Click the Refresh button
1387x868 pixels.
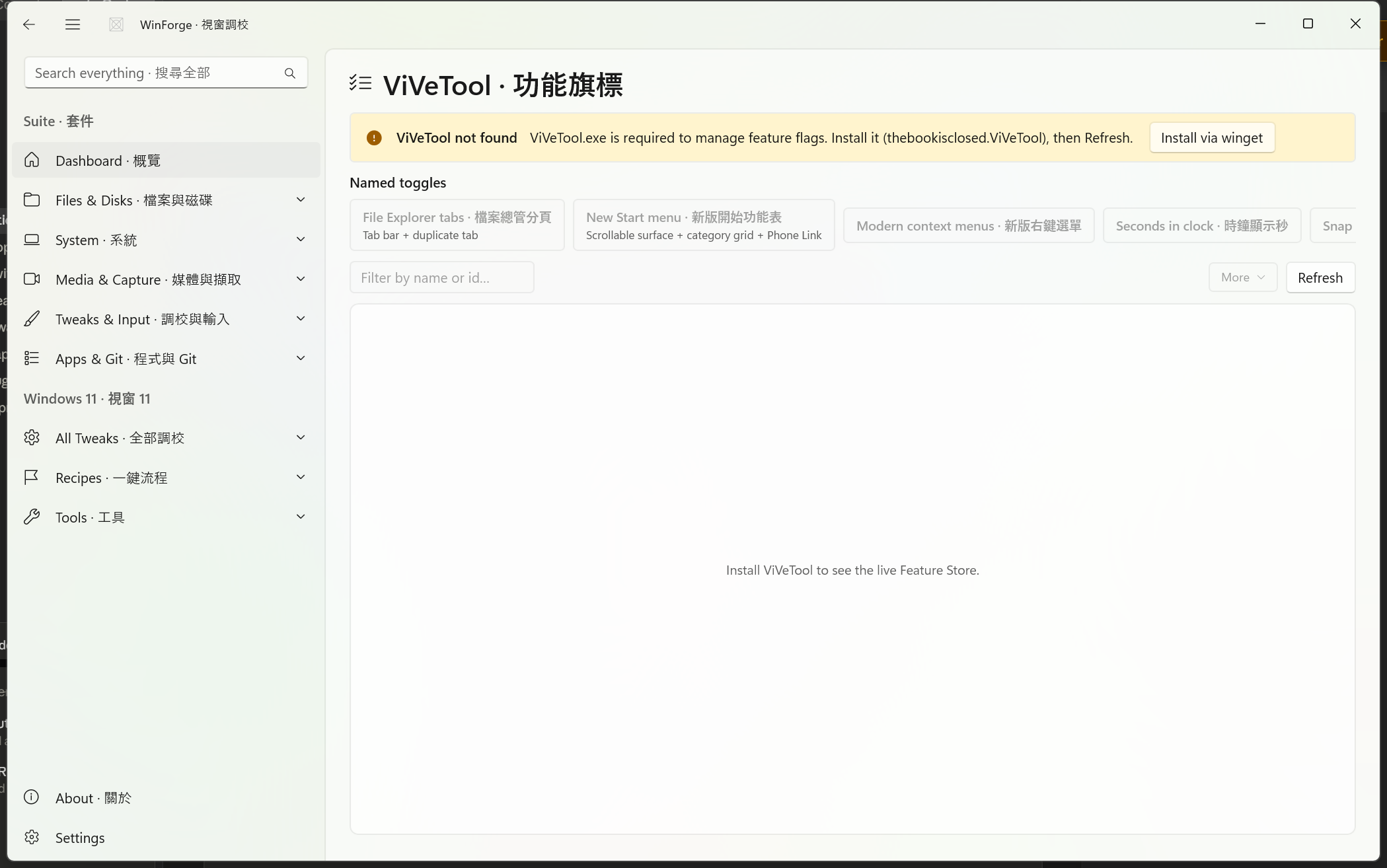click(x=1320, y=277)
